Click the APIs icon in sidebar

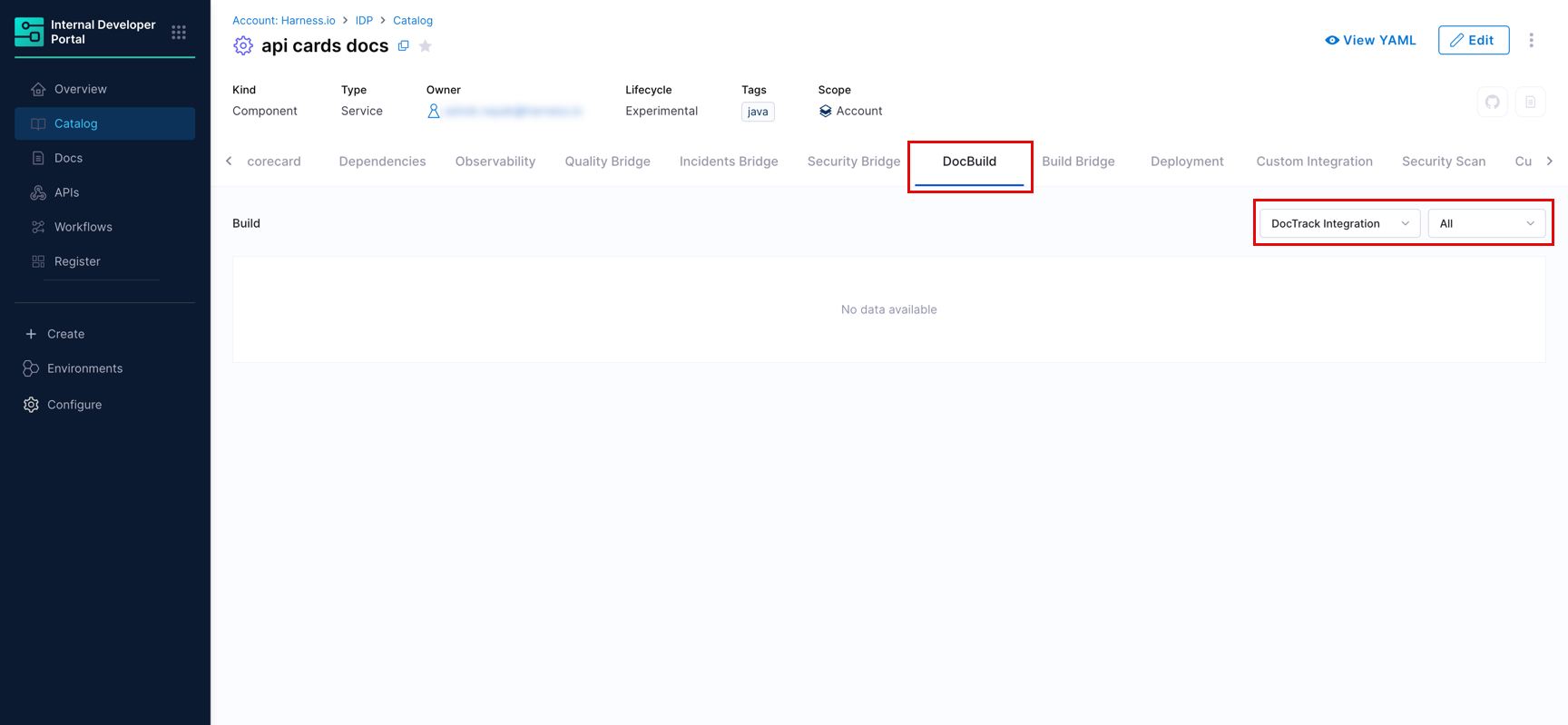(38, 192)
